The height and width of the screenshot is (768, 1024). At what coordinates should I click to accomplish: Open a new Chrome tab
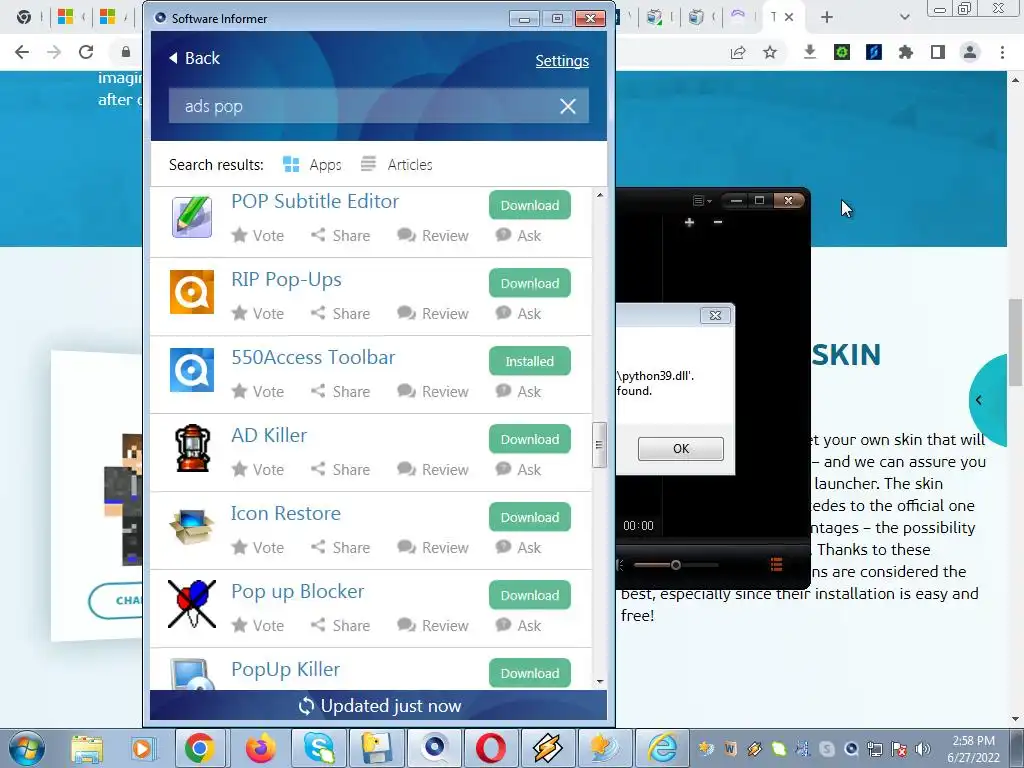[827, 17]
